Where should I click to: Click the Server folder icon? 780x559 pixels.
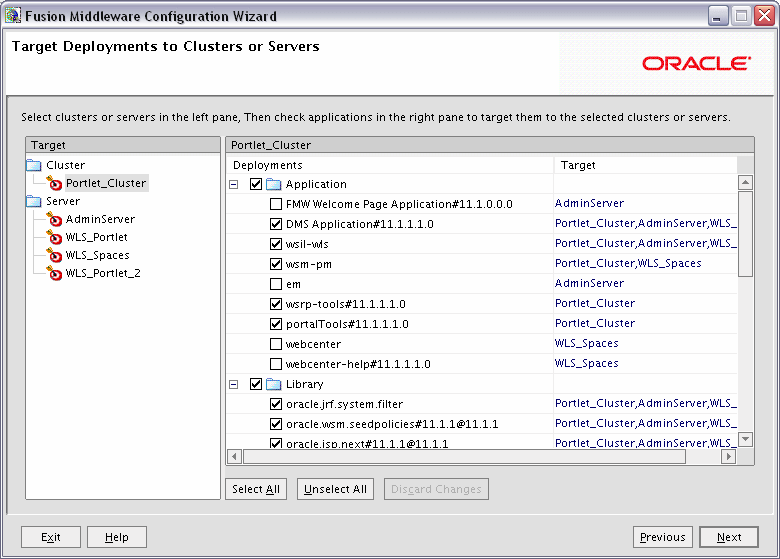coord(34,201)
